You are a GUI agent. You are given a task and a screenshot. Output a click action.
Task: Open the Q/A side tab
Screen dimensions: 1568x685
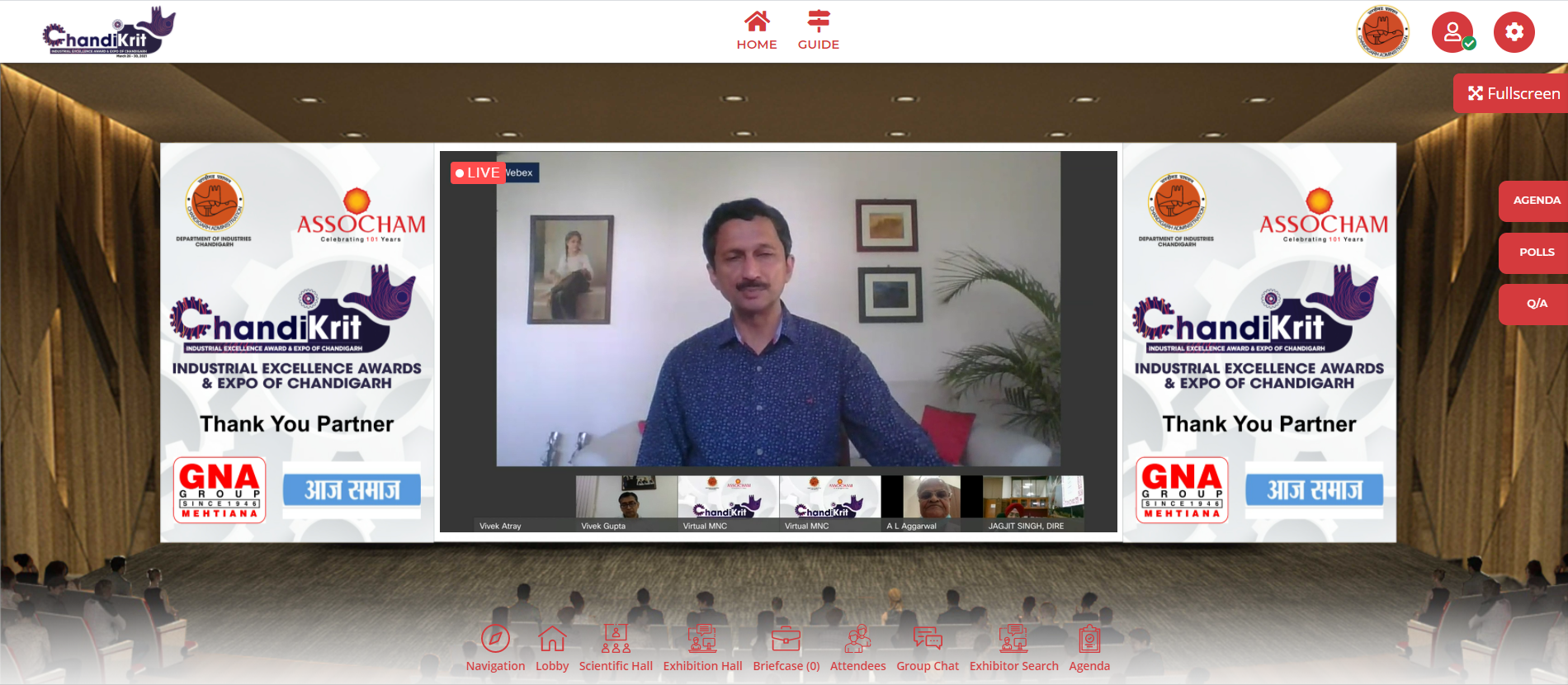(1536, 304)
